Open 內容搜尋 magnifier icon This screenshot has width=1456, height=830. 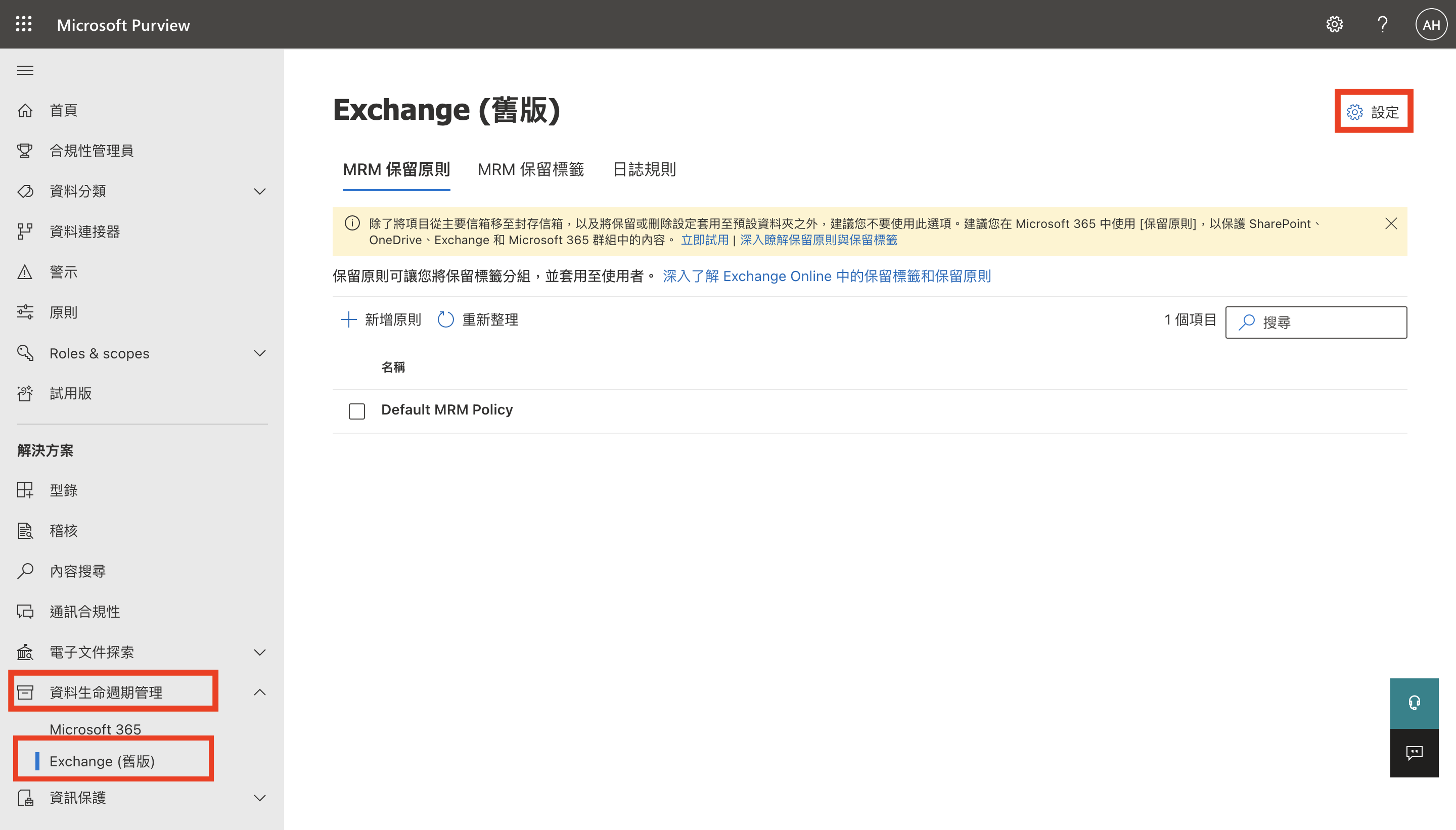25,571
